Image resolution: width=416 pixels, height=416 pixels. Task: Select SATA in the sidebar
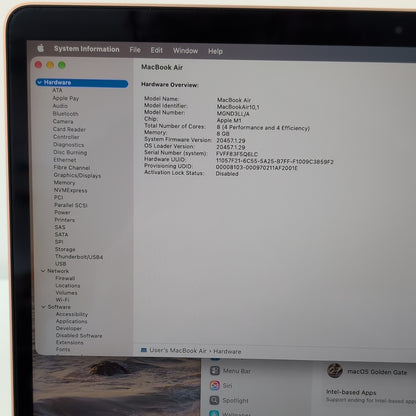pyautogui.click(x=62, y=235)
